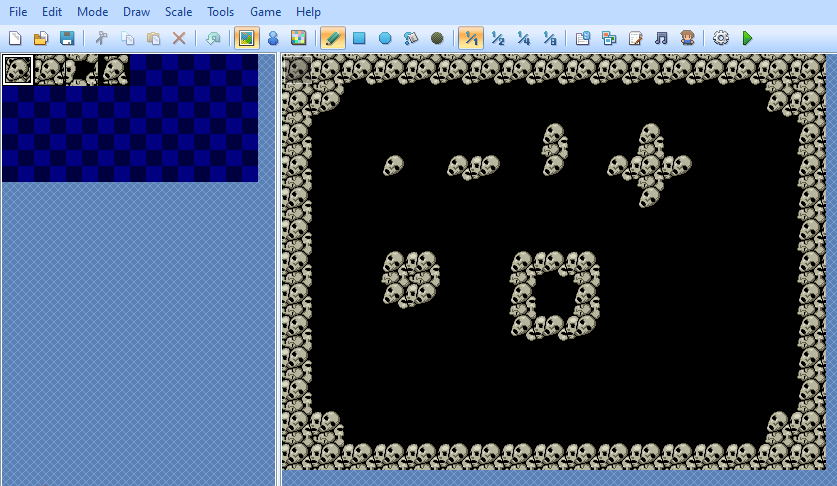Open the Character Generator
Image resolution: width=837 pixels, height=486 pixels.
tap(687, 38)
